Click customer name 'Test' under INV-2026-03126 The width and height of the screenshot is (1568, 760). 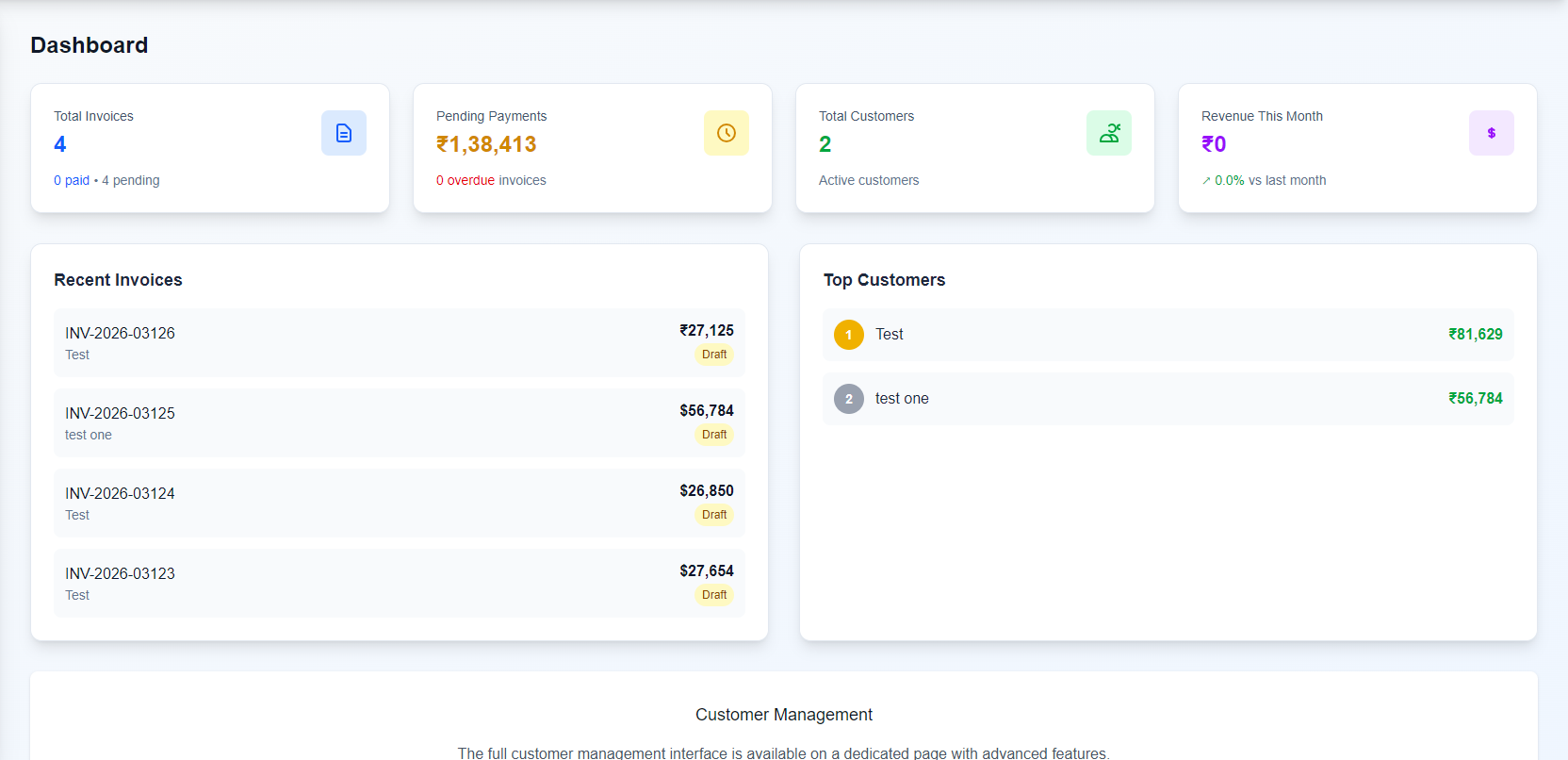(77, 355)
